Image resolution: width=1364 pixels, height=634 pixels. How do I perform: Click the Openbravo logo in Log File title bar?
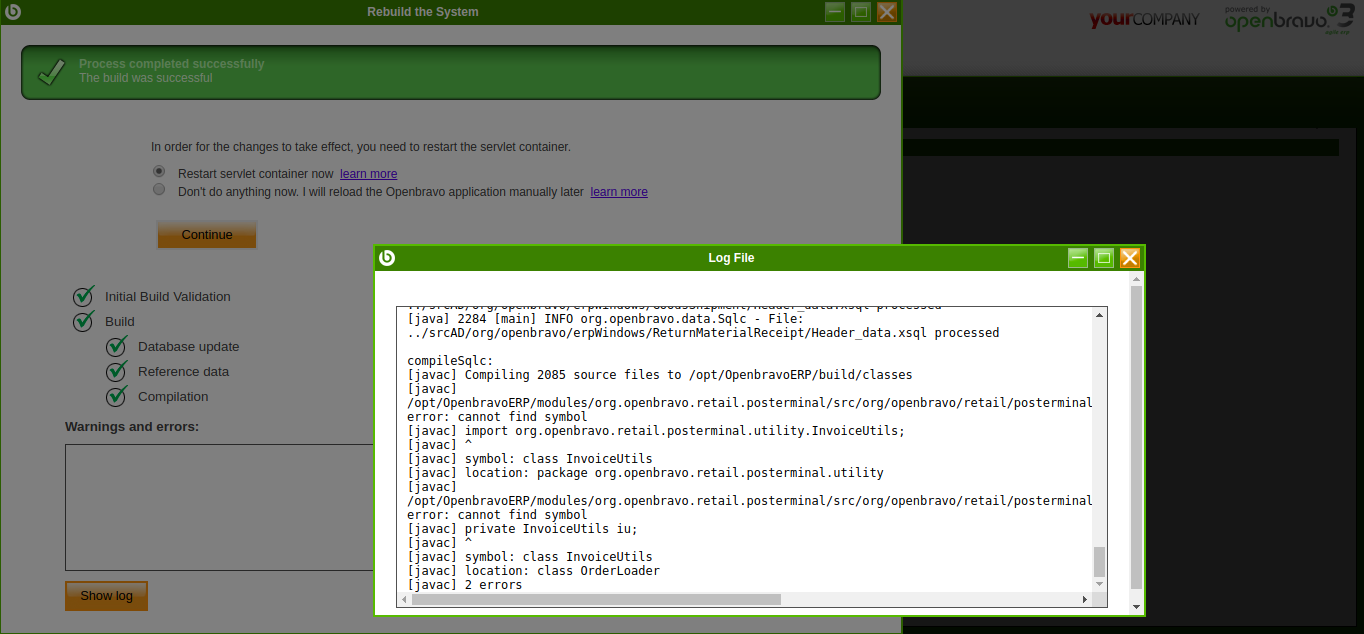point(387,258)
